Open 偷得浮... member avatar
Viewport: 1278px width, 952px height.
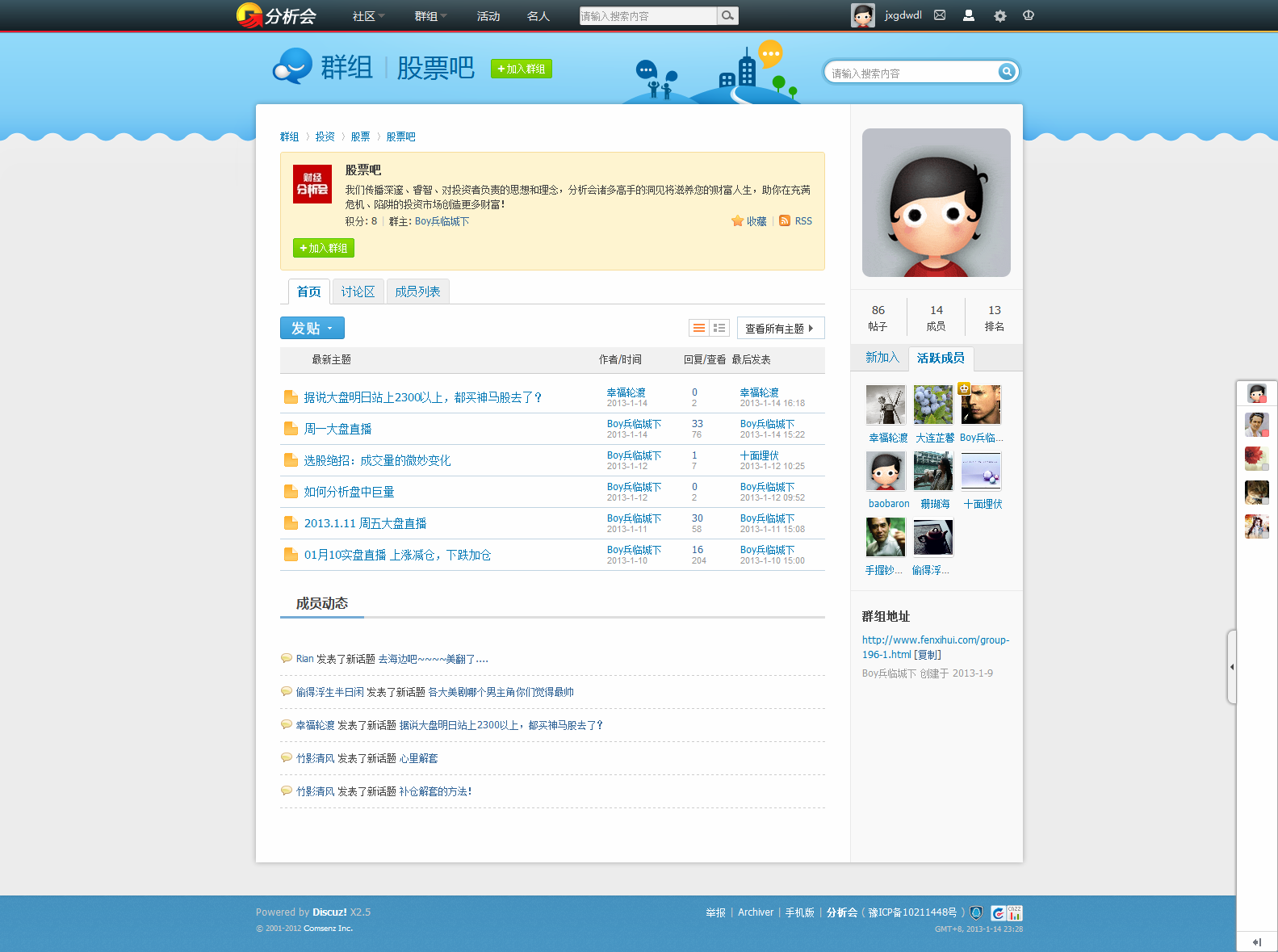(x=933, y=537)
